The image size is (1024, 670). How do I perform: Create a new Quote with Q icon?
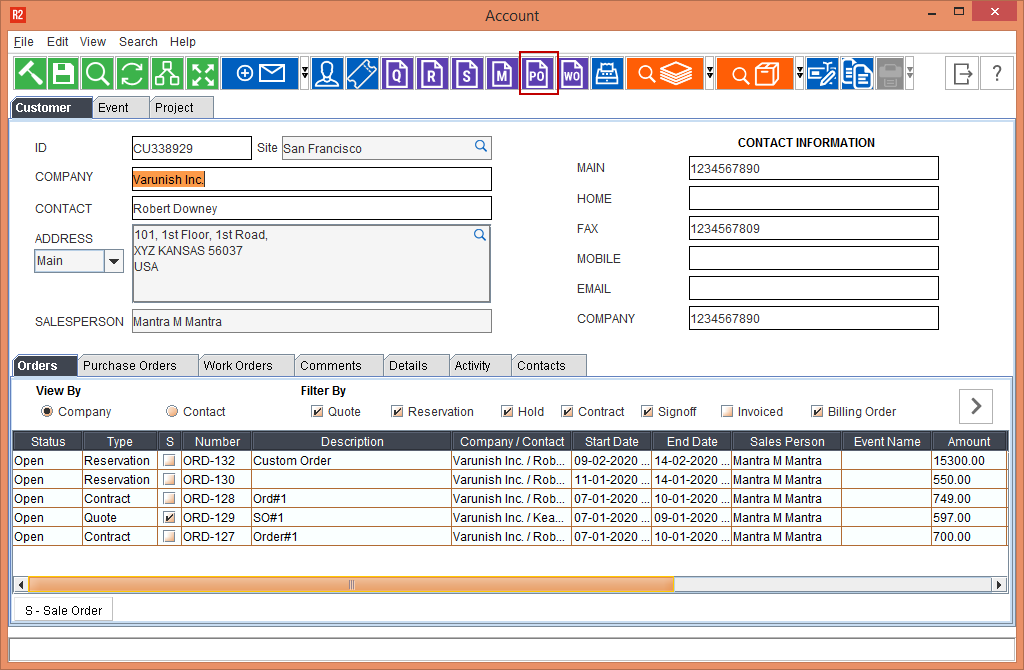tap(398, 74)
